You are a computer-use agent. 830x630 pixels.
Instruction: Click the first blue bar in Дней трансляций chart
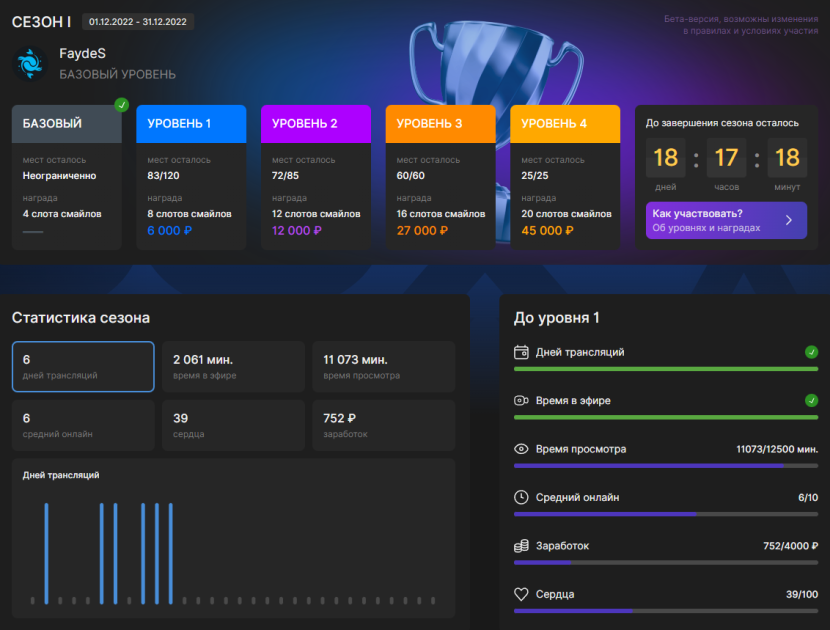click(x=47, y=553)
